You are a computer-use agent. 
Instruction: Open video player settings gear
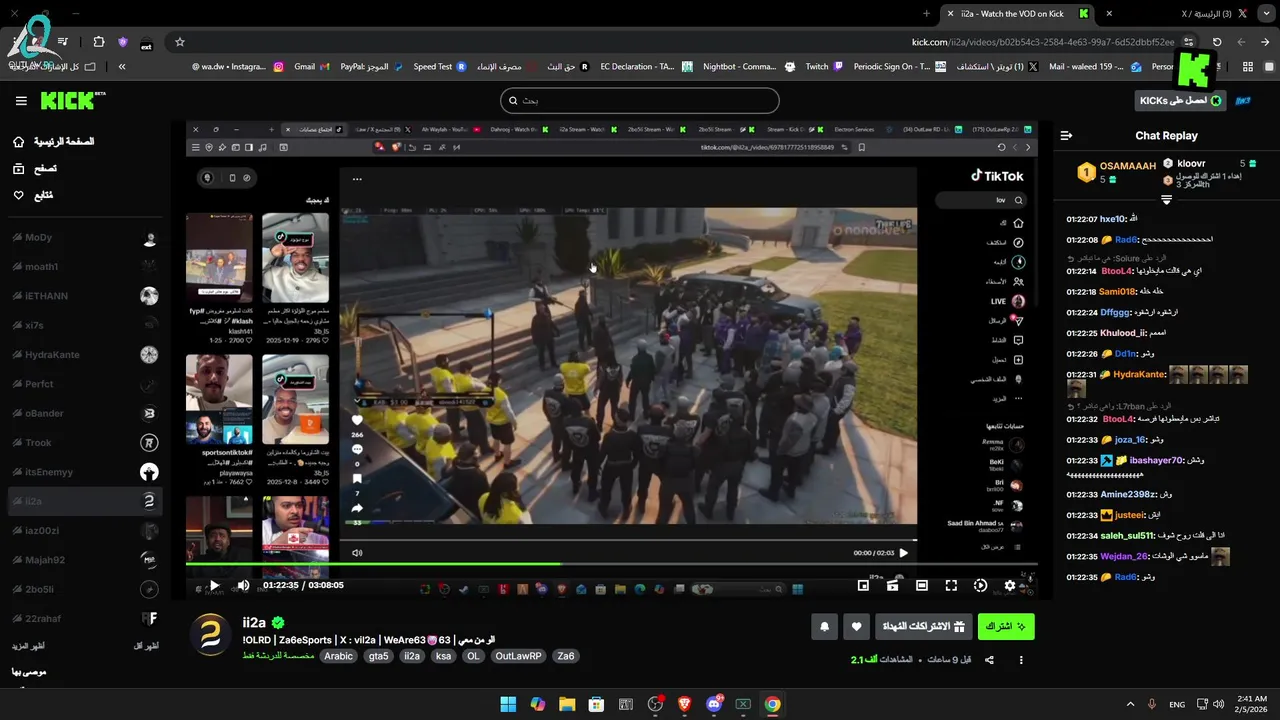click(x=1010, y=585)
